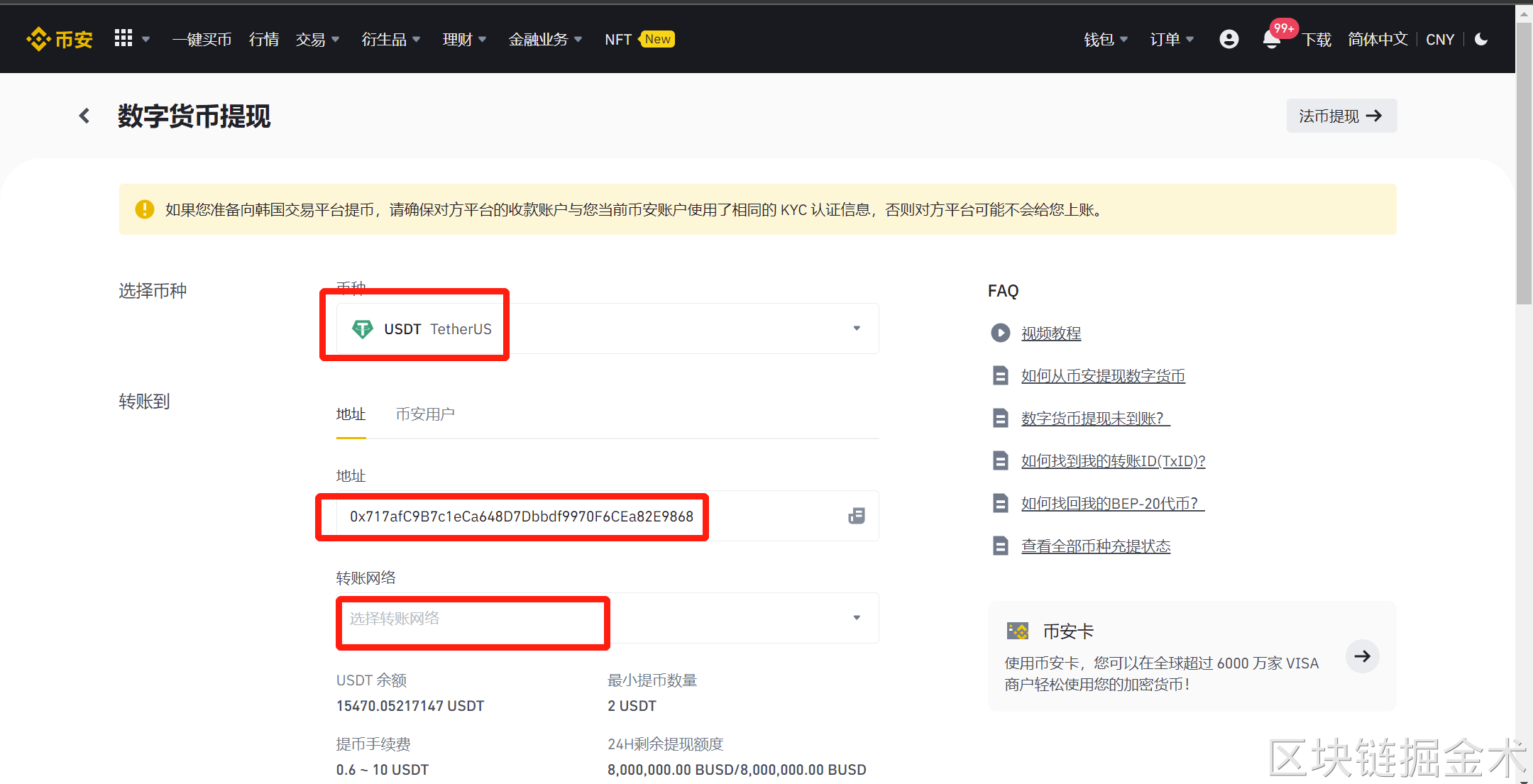
Task: Expand the 钱包 wallet dropdown menu
Action: 1105,40
